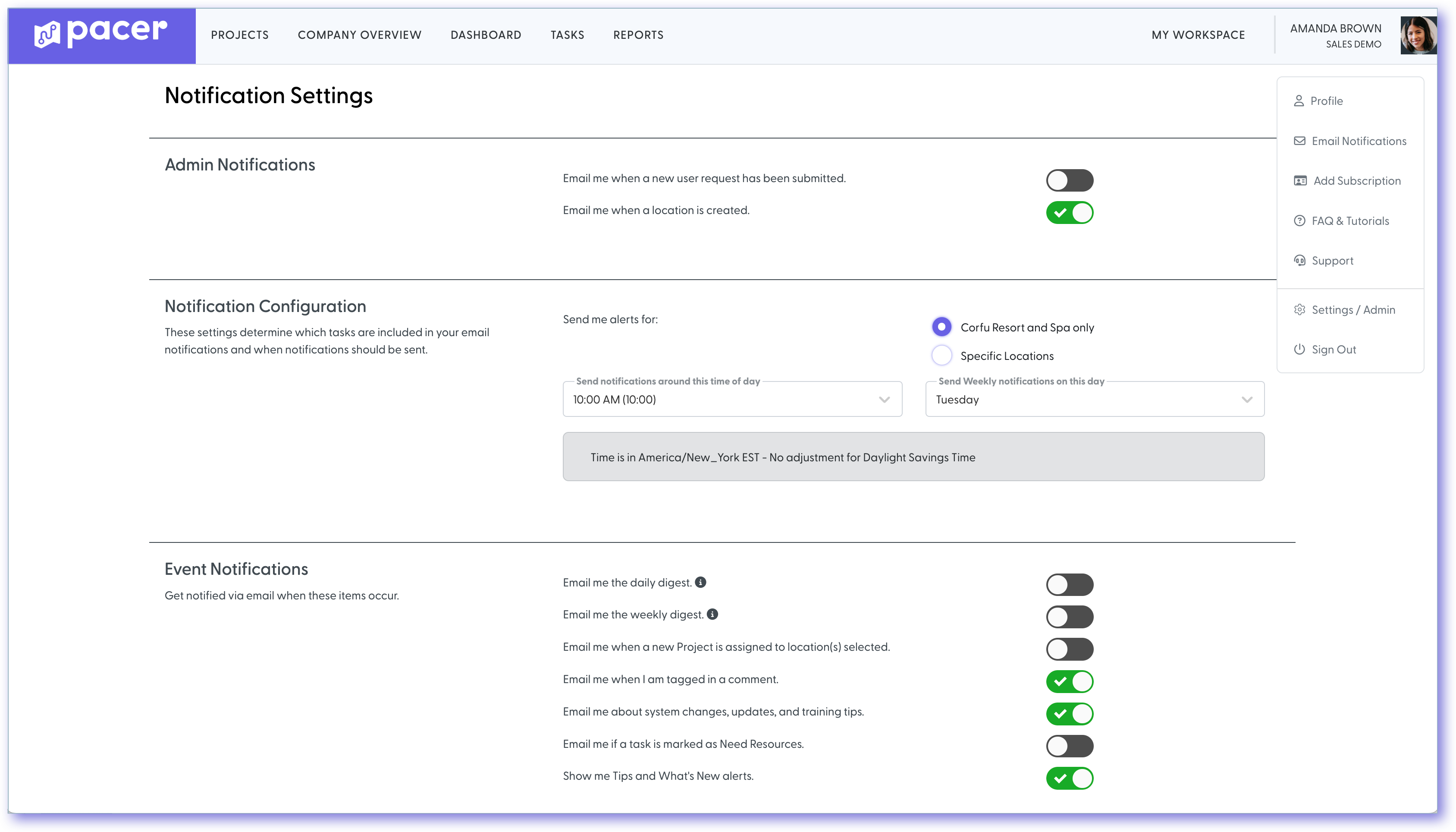
Task: Open the Settings / Admin link
Action: [1352, 310]
